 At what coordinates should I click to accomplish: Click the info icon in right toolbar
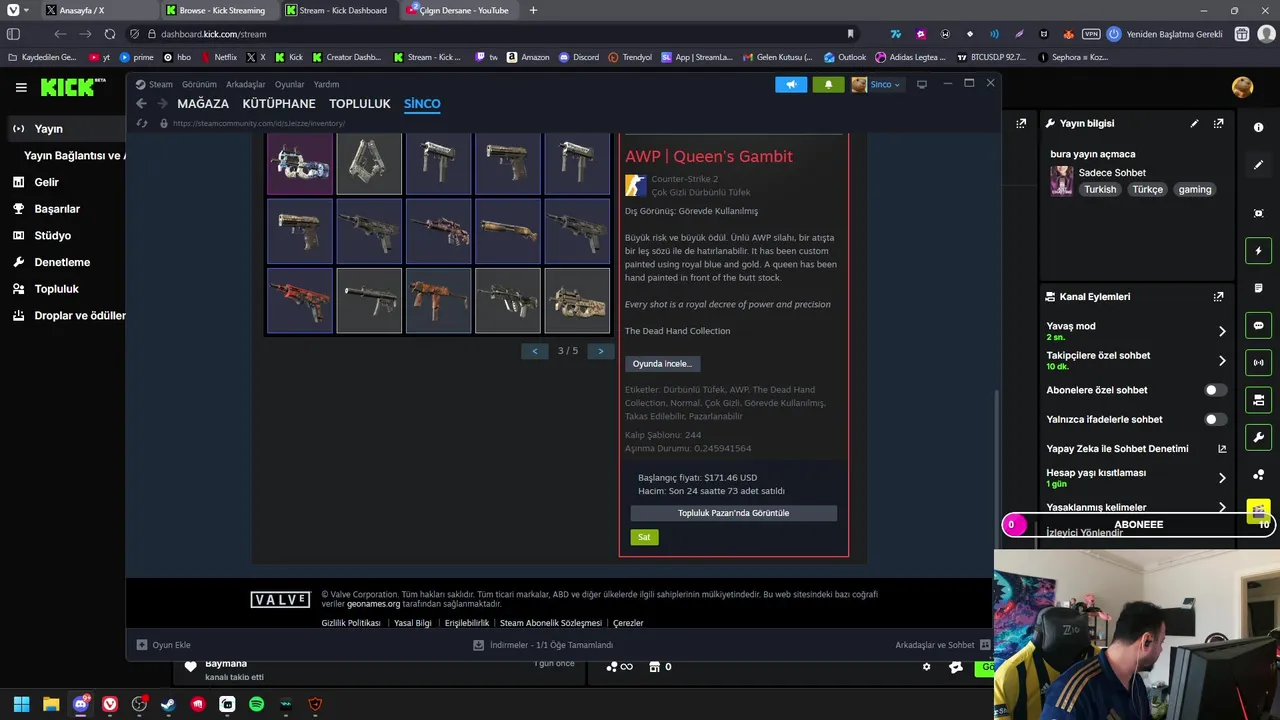pyautogui.click(x=1259, y=127)
